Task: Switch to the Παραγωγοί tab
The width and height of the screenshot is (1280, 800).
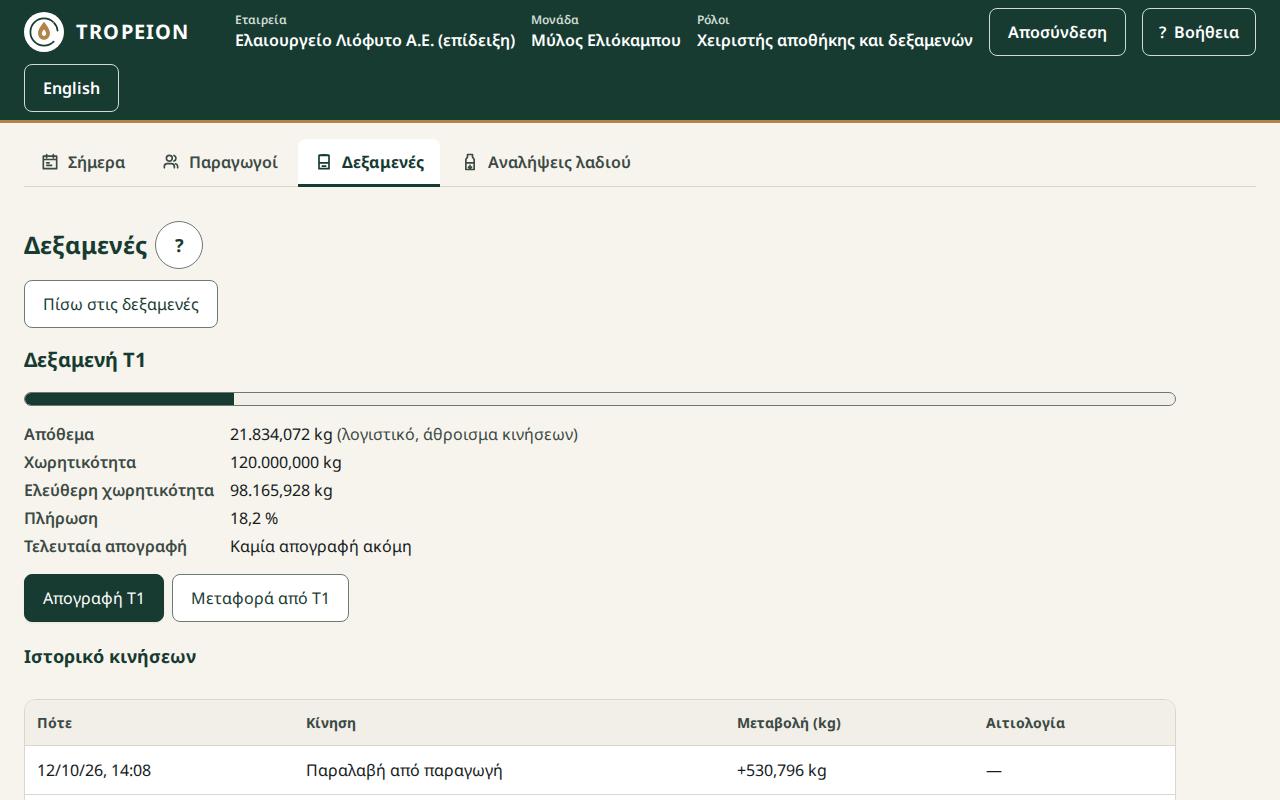Action: pos(220,162)
